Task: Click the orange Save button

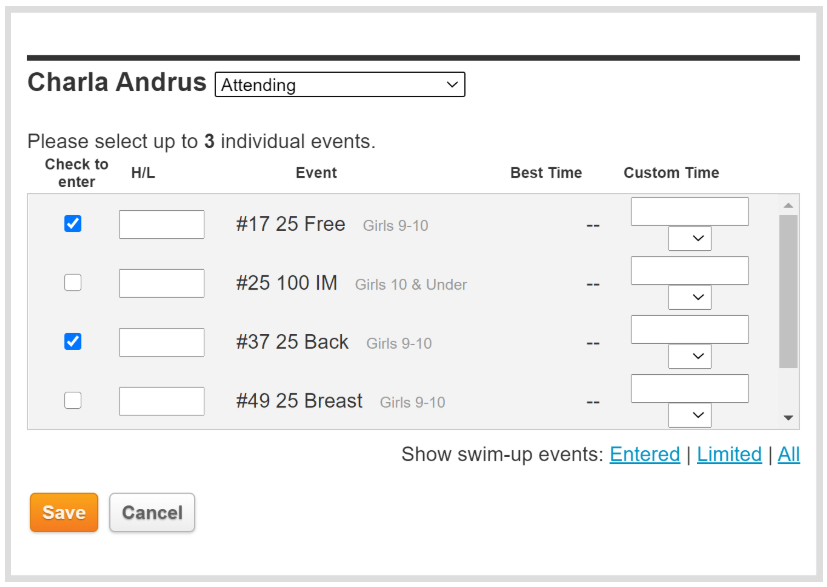Action: (64, 513)
